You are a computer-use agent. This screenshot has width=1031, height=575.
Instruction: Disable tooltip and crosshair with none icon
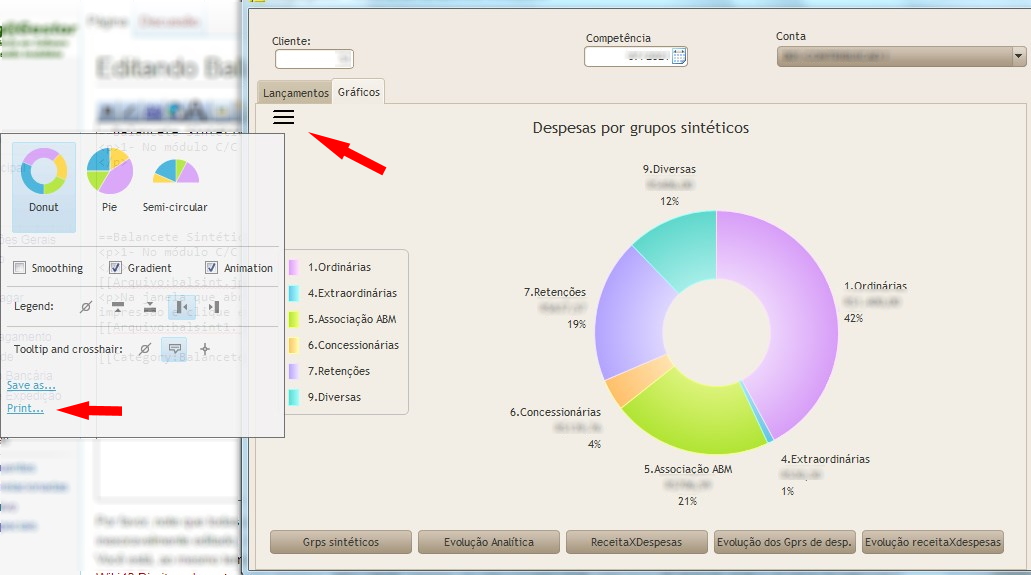pos(145,349)
